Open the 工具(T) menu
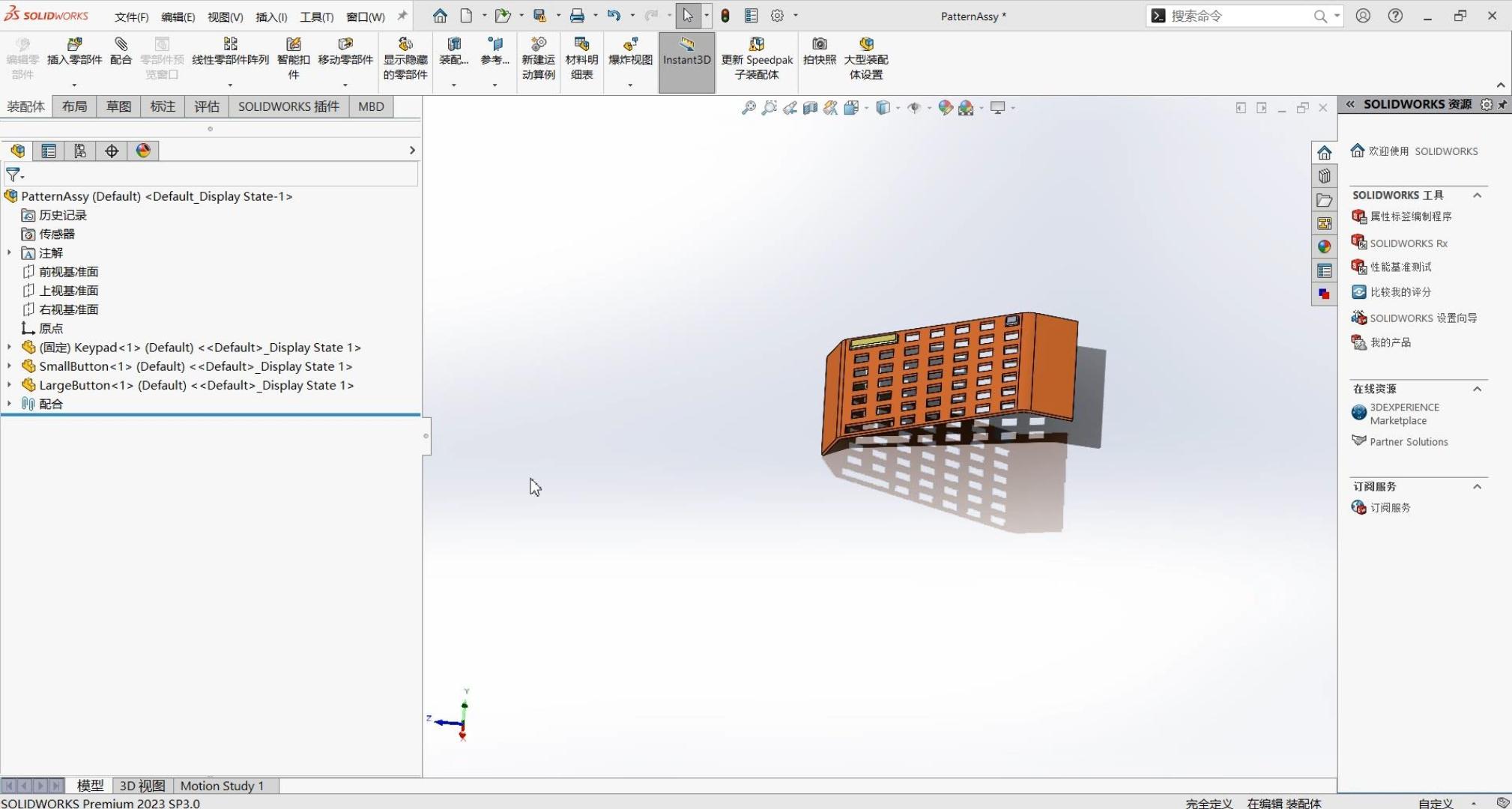Image resolution: width=1512 pixels, height=809 pixels. pos(316,16)
